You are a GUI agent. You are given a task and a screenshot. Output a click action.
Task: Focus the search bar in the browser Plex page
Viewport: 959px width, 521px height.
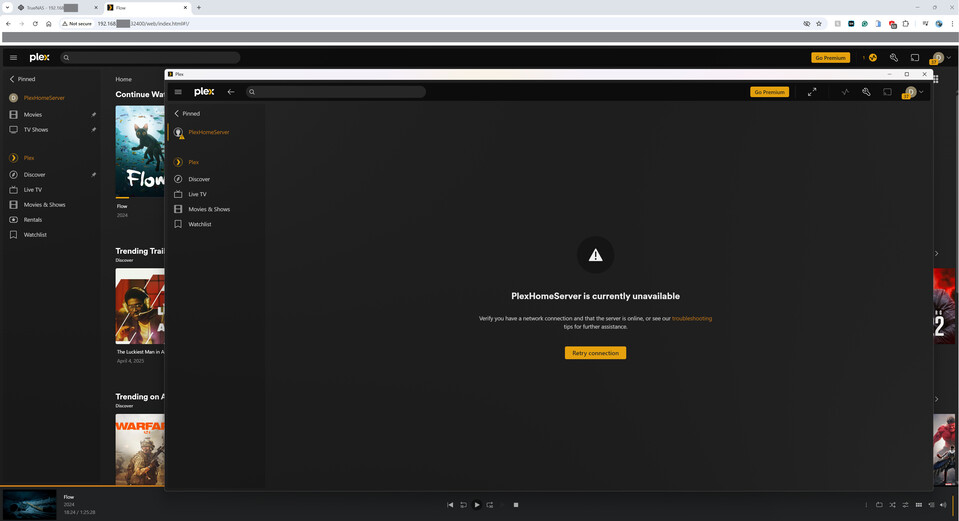click(150, 57)
